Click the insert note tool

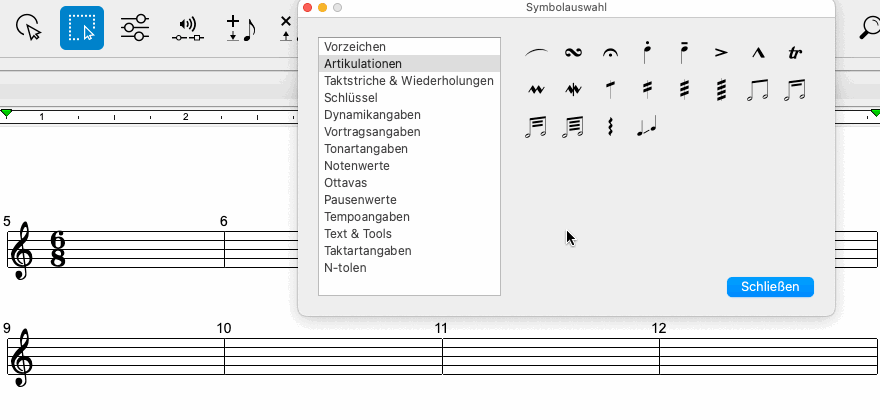pos(240,28)
